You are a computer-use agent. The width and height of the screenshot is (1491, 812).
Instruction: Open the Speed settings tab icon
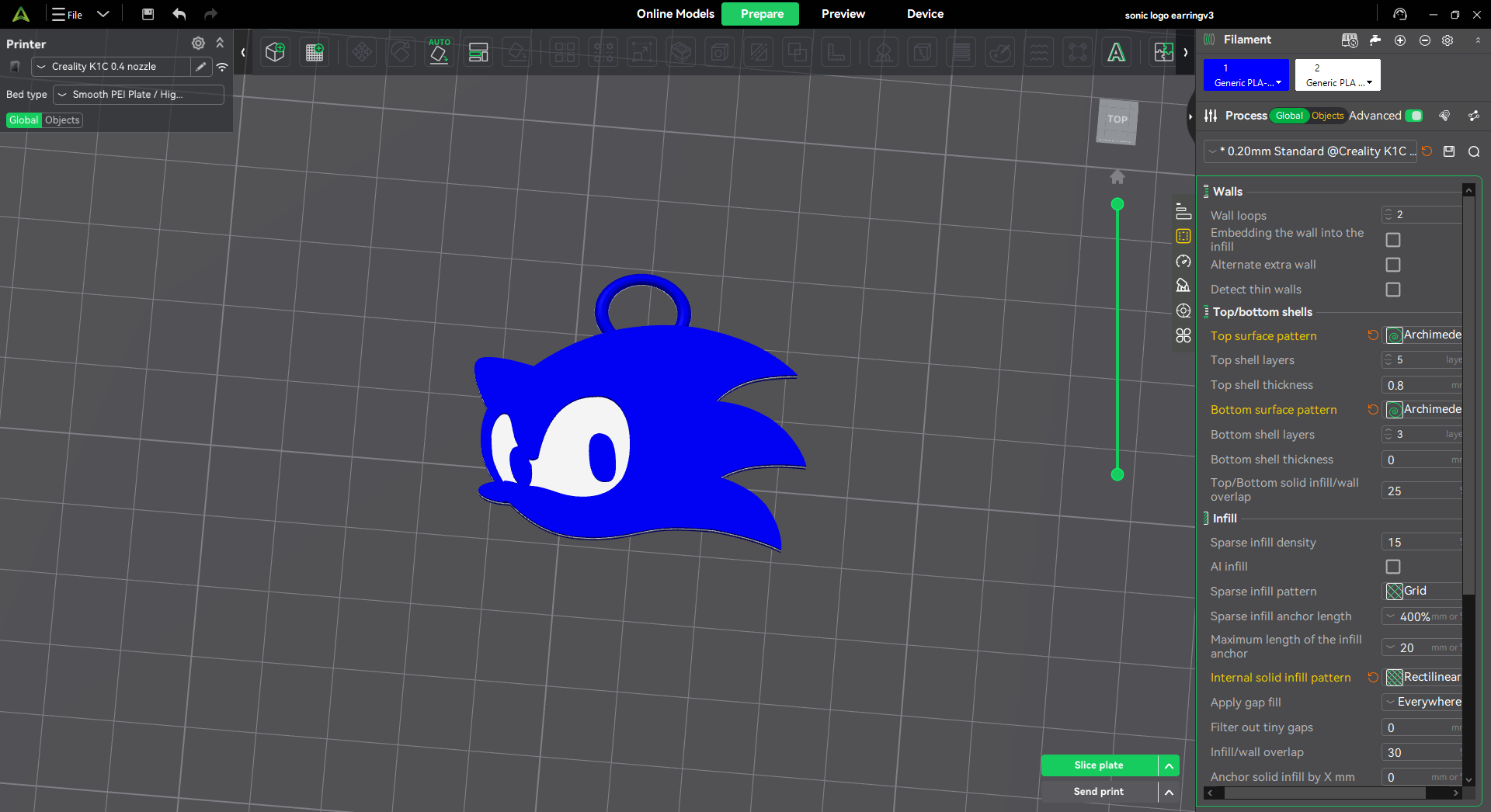(1183, 261)
